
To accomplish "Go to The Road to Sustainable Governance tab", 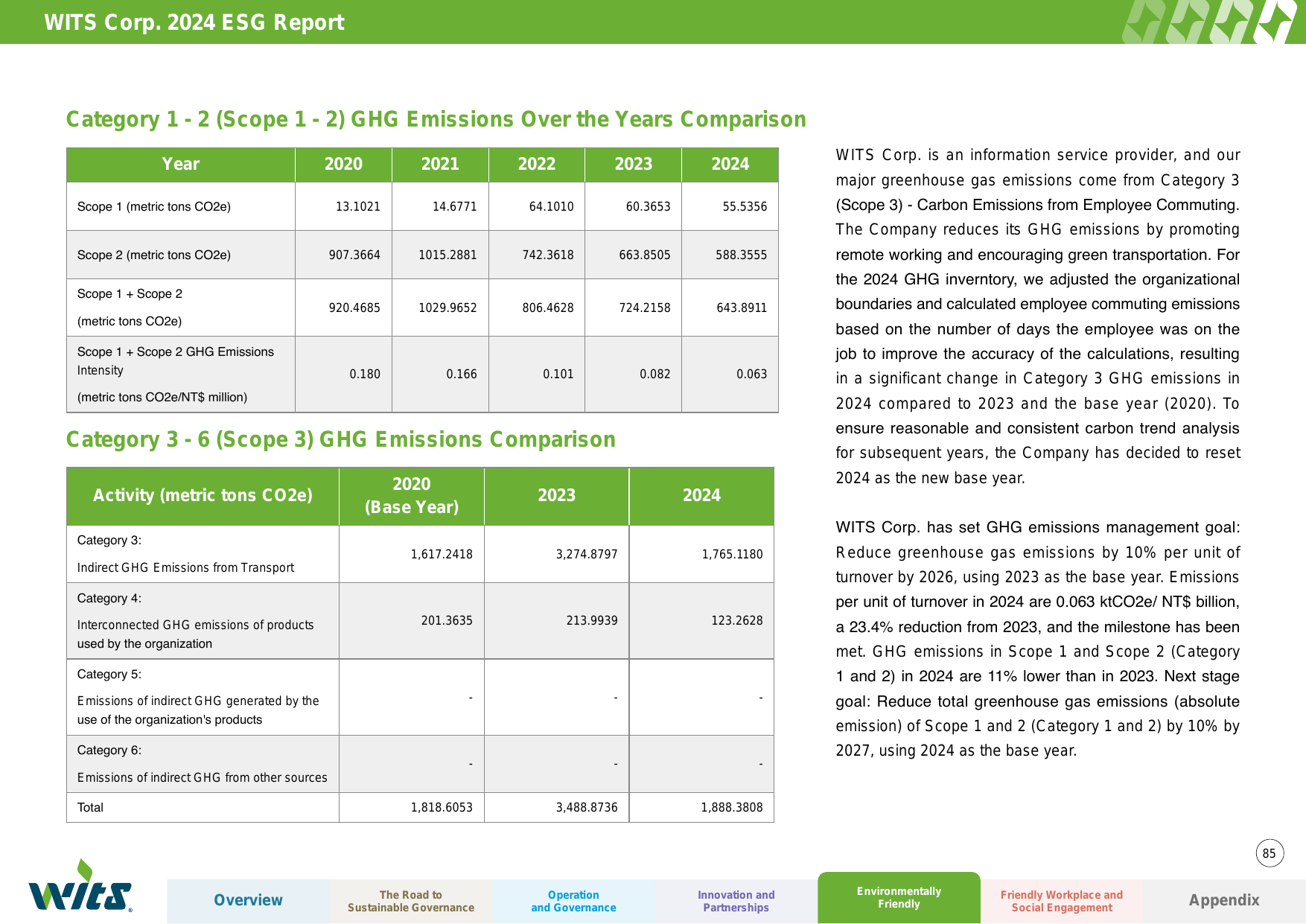I will tap(411, 901).
